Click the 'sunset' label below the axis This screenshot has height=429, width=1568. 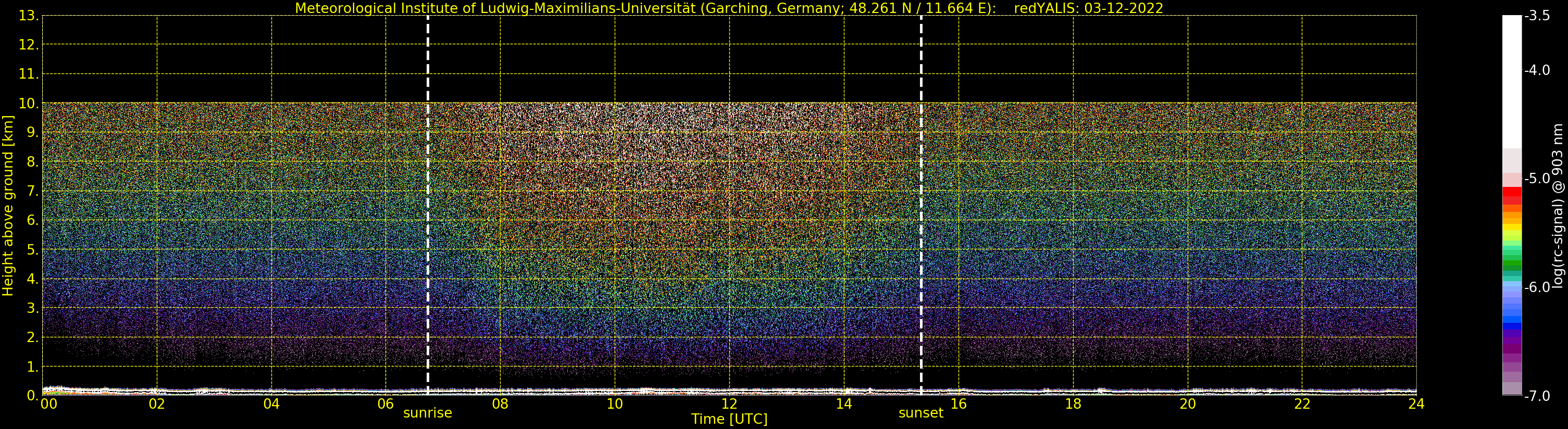920,413
